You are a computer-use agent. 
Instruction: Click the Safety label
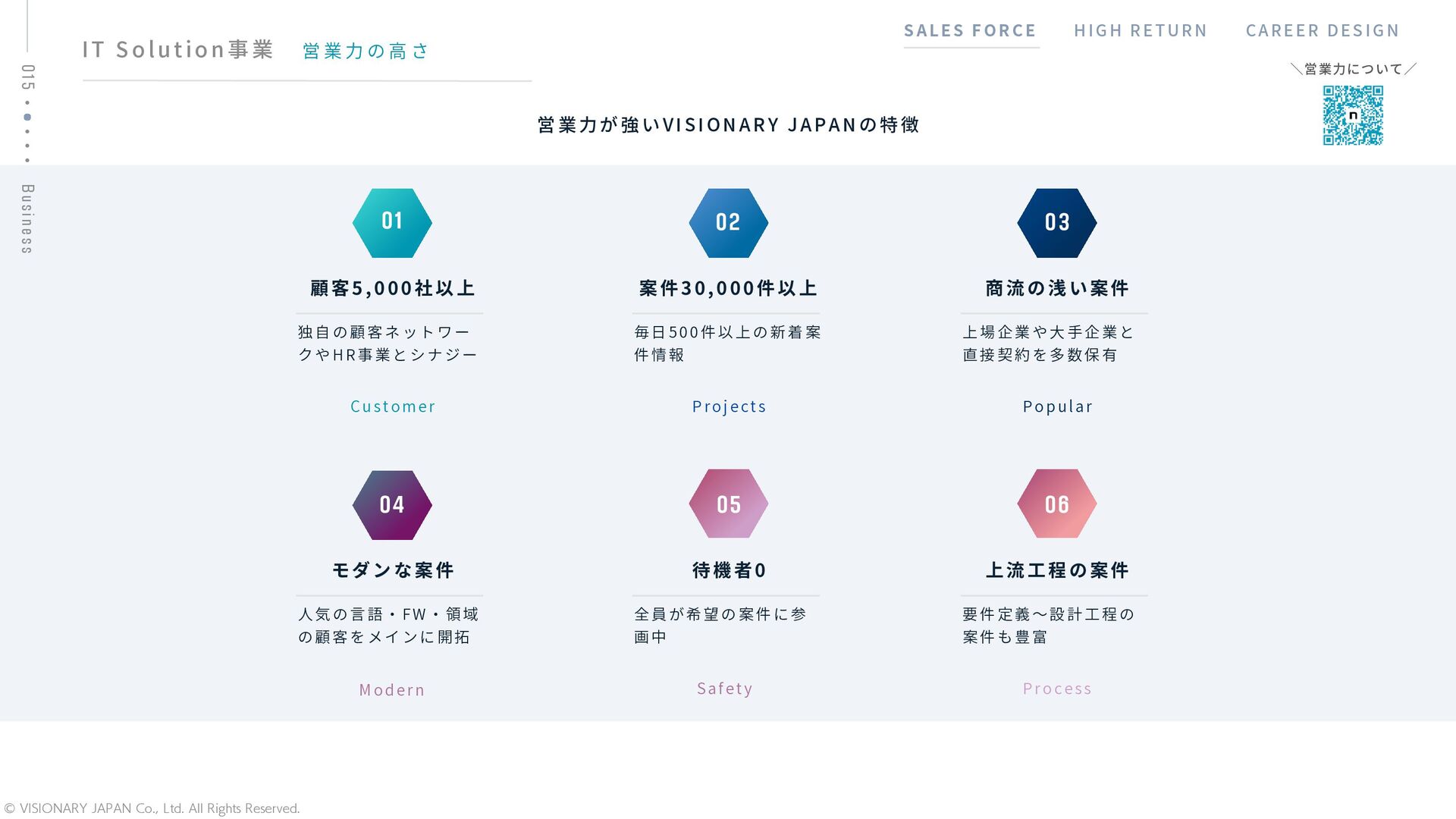[x=725, y=689]
